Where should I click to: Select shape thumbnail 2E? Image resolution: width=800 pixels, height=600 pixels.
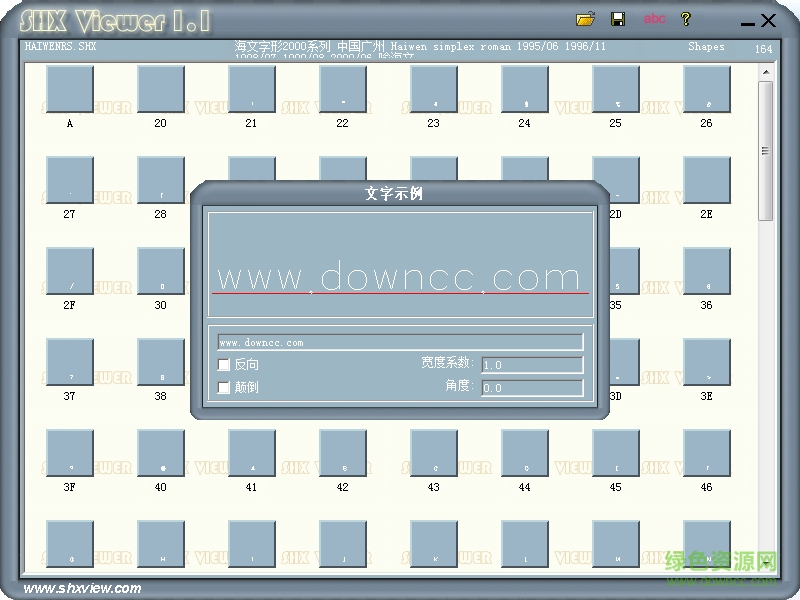click(707, 180)
